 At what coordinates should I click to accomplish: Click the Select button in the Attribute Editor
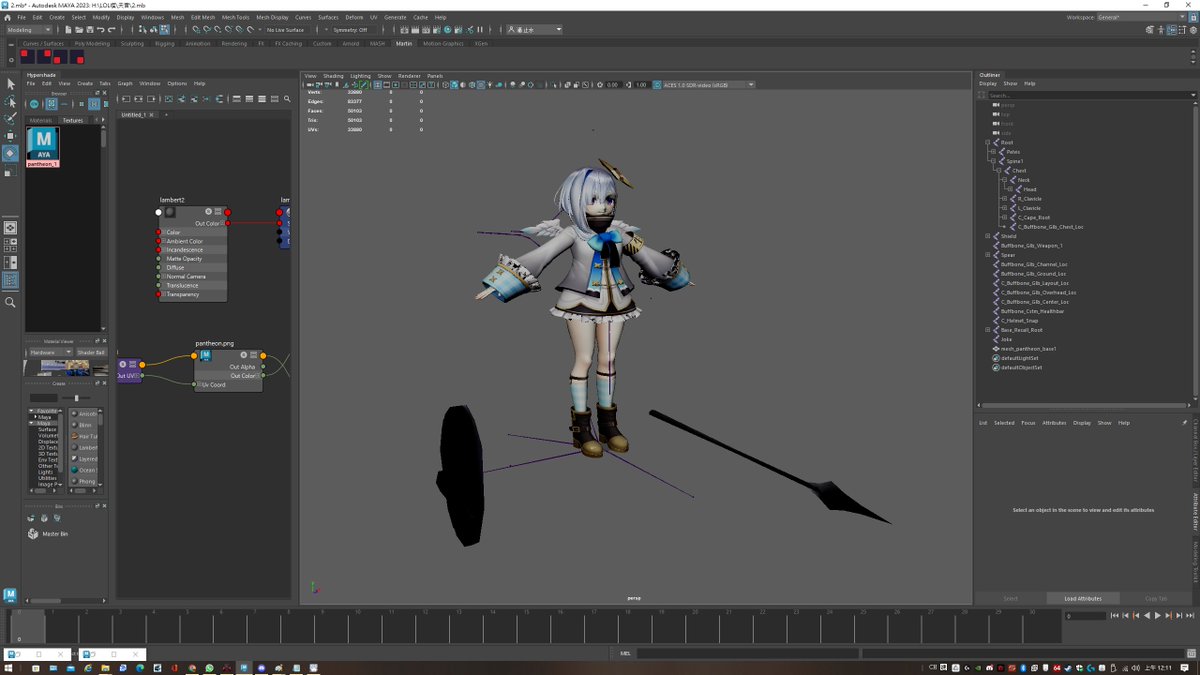click(x=1011, y=598)
